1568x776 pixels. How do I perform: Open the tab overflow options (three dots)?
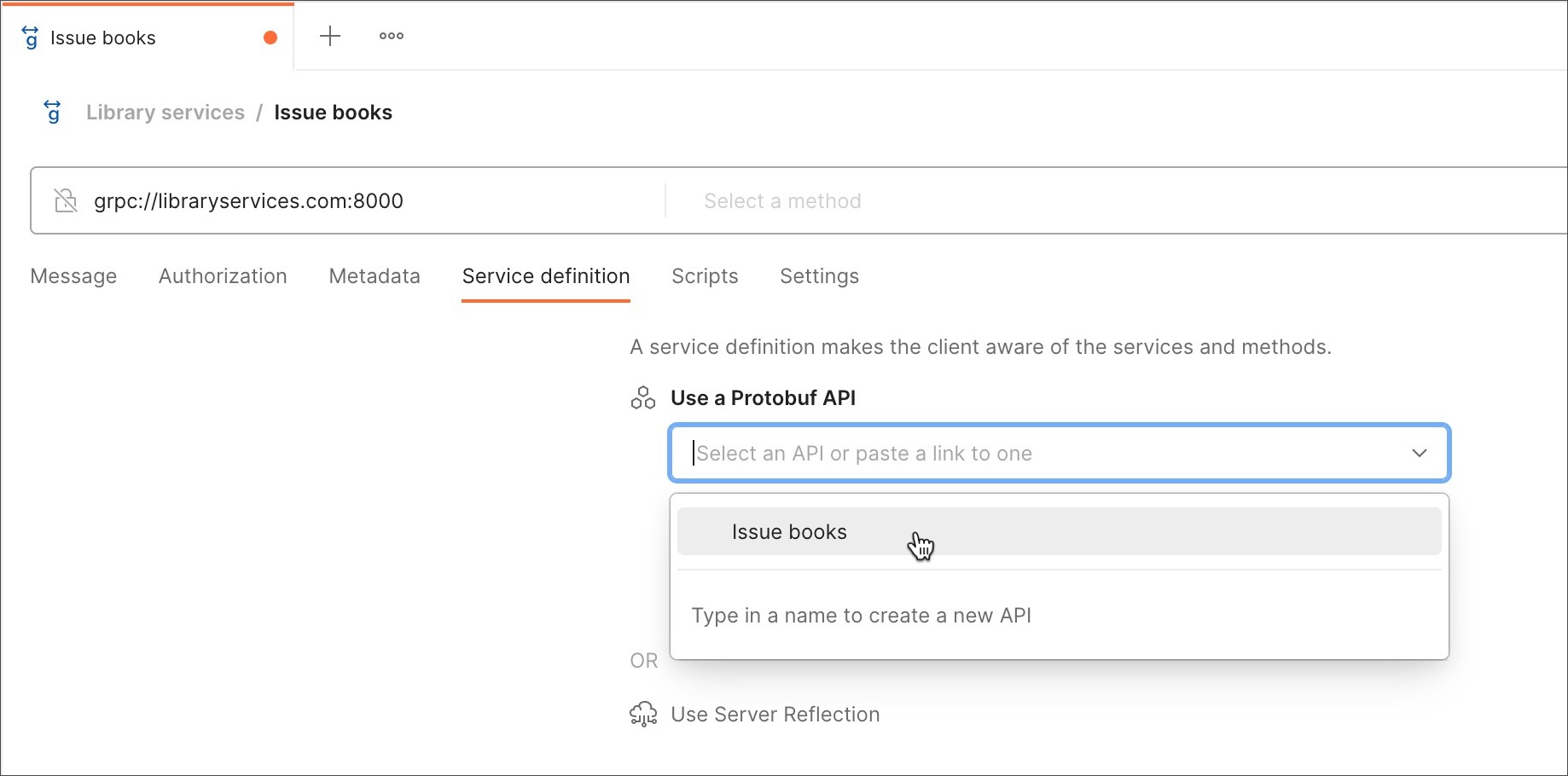click(392, 36)
